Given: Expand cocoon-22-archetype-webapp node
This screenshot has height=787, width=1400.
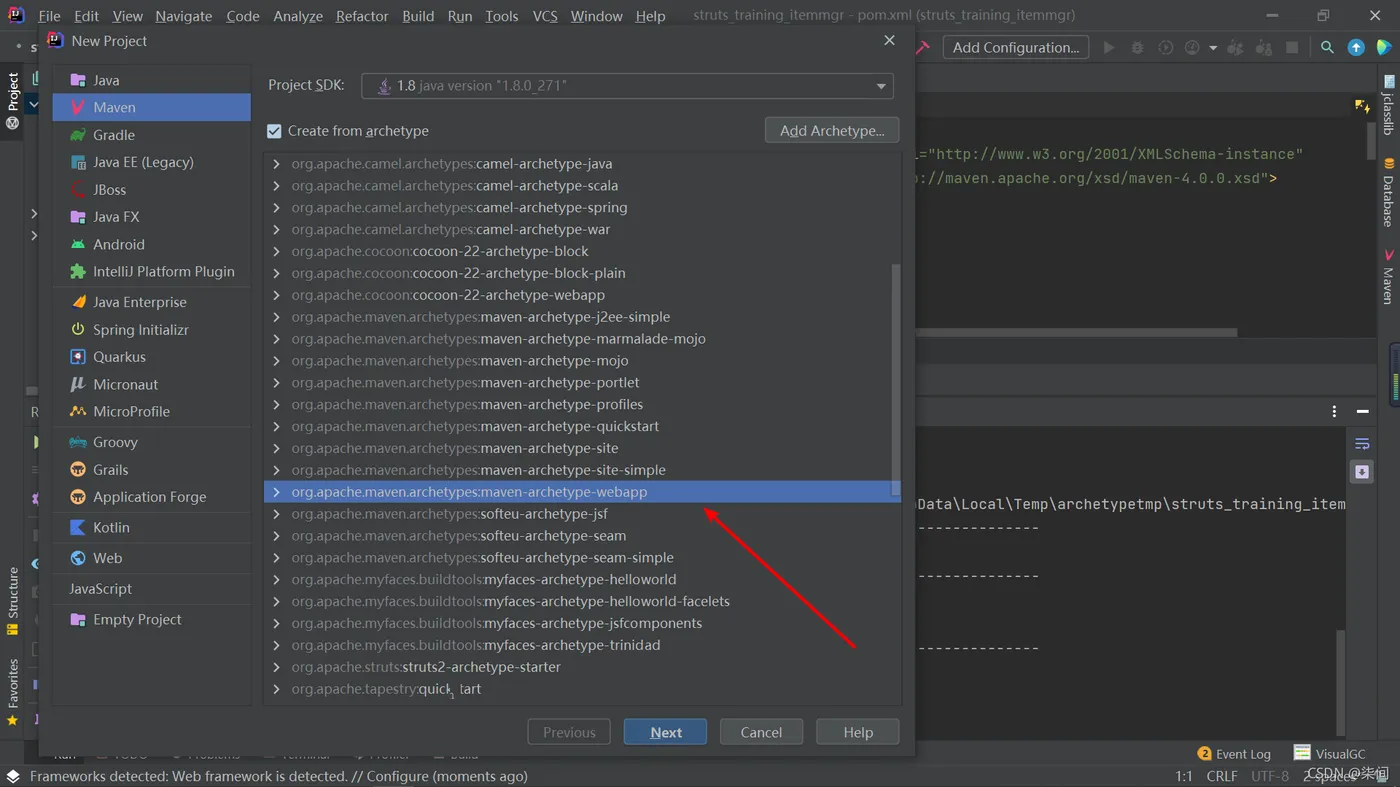Looking at the screenshot, I should tap(276, 295).
